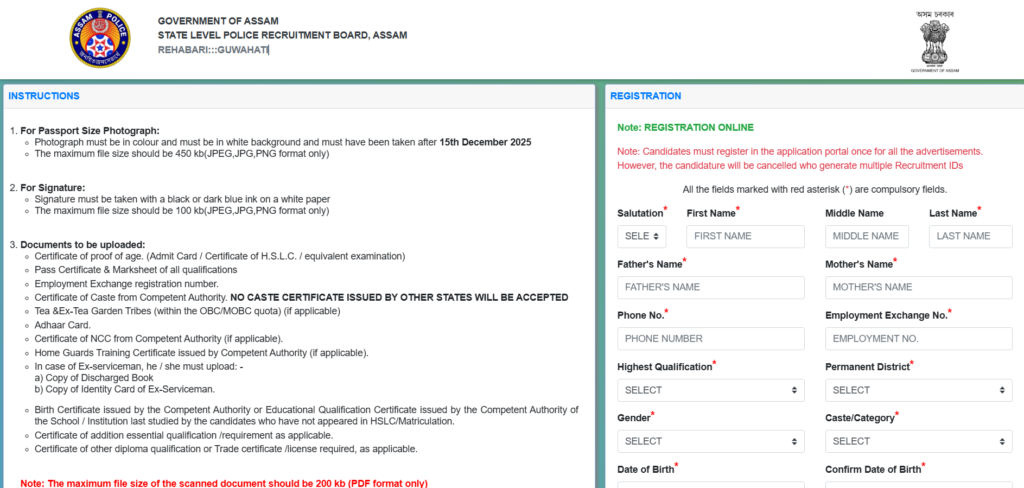
Task: Open the Salutation dropdown
Action: [x=641, y=237]
